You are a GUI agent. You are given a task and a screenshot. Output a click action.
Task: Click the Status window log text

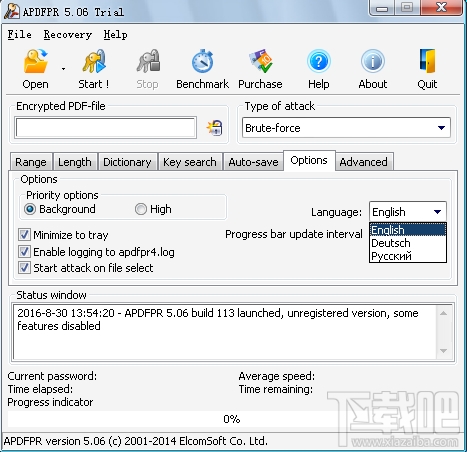coord(218,319)
